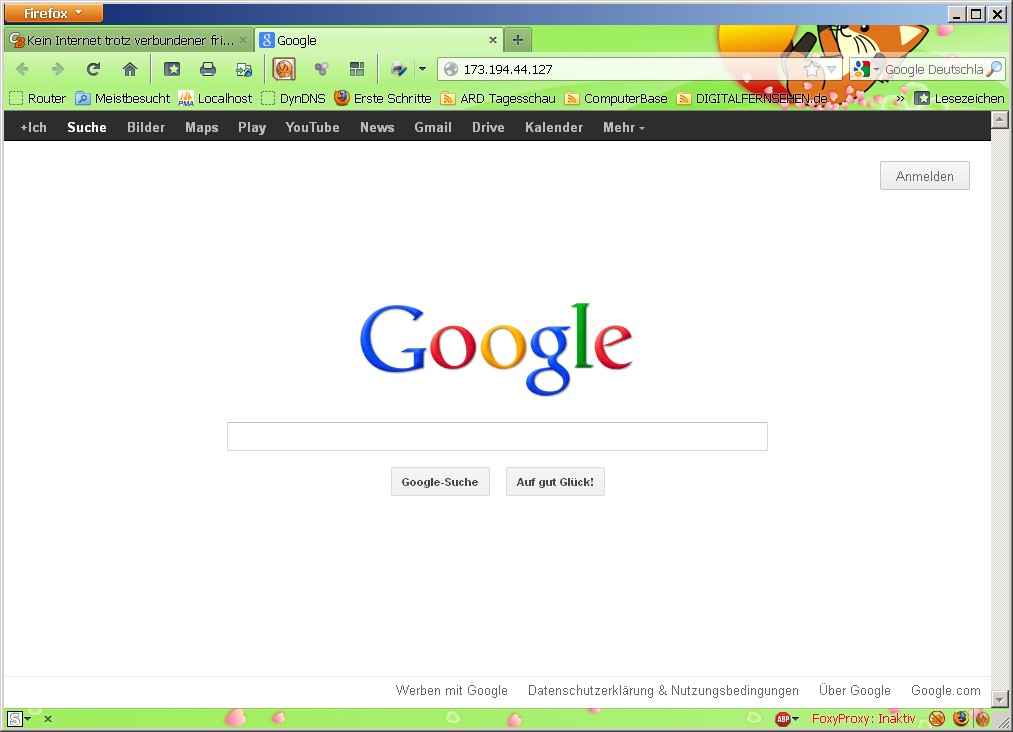1013x732 pixels.
Task: Open the Lesezeichen bookmarks button
Action: click(960, 98)
